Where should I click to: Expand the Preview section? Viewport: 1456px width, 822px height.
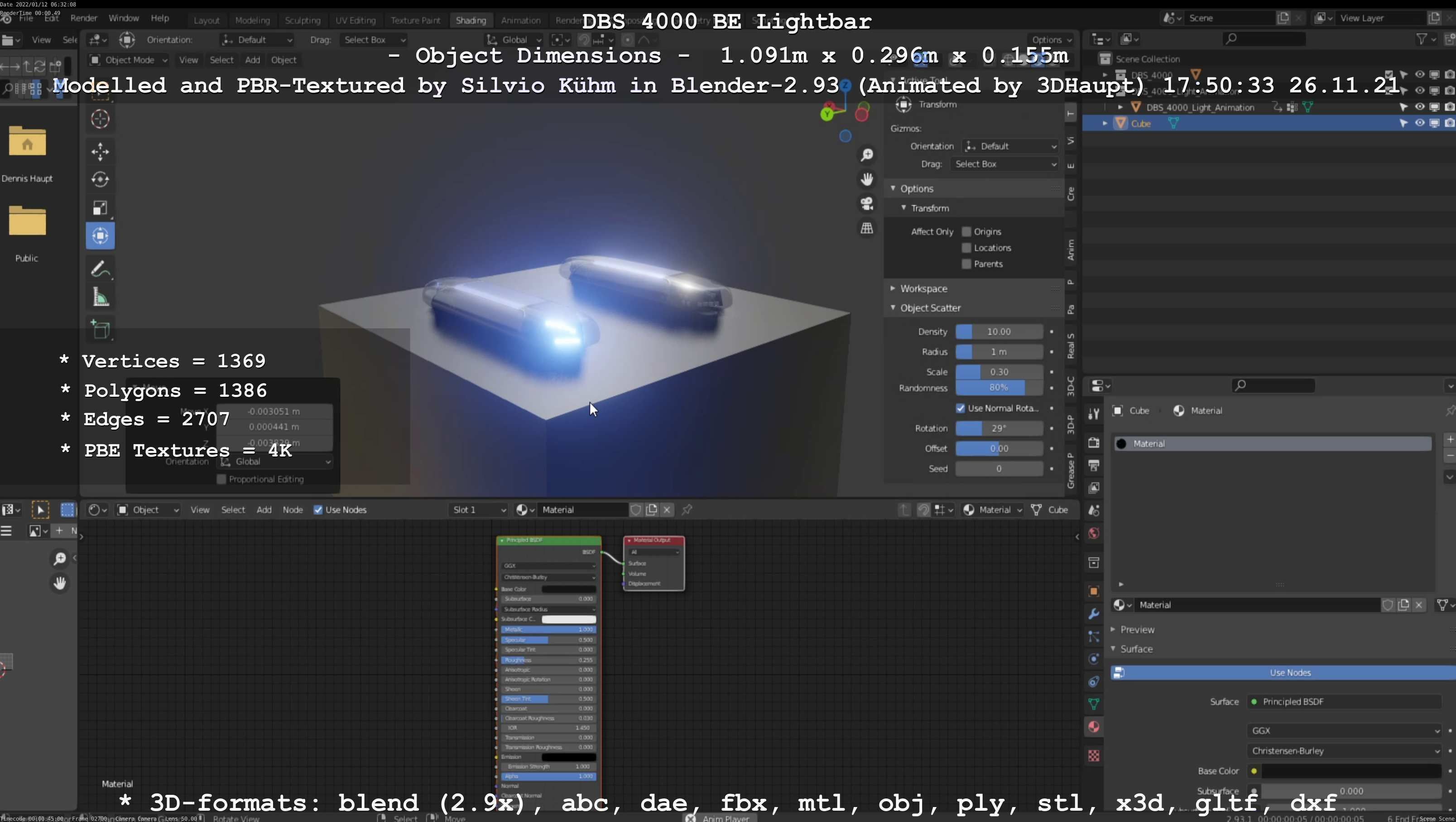click(x=1137, y=630)
